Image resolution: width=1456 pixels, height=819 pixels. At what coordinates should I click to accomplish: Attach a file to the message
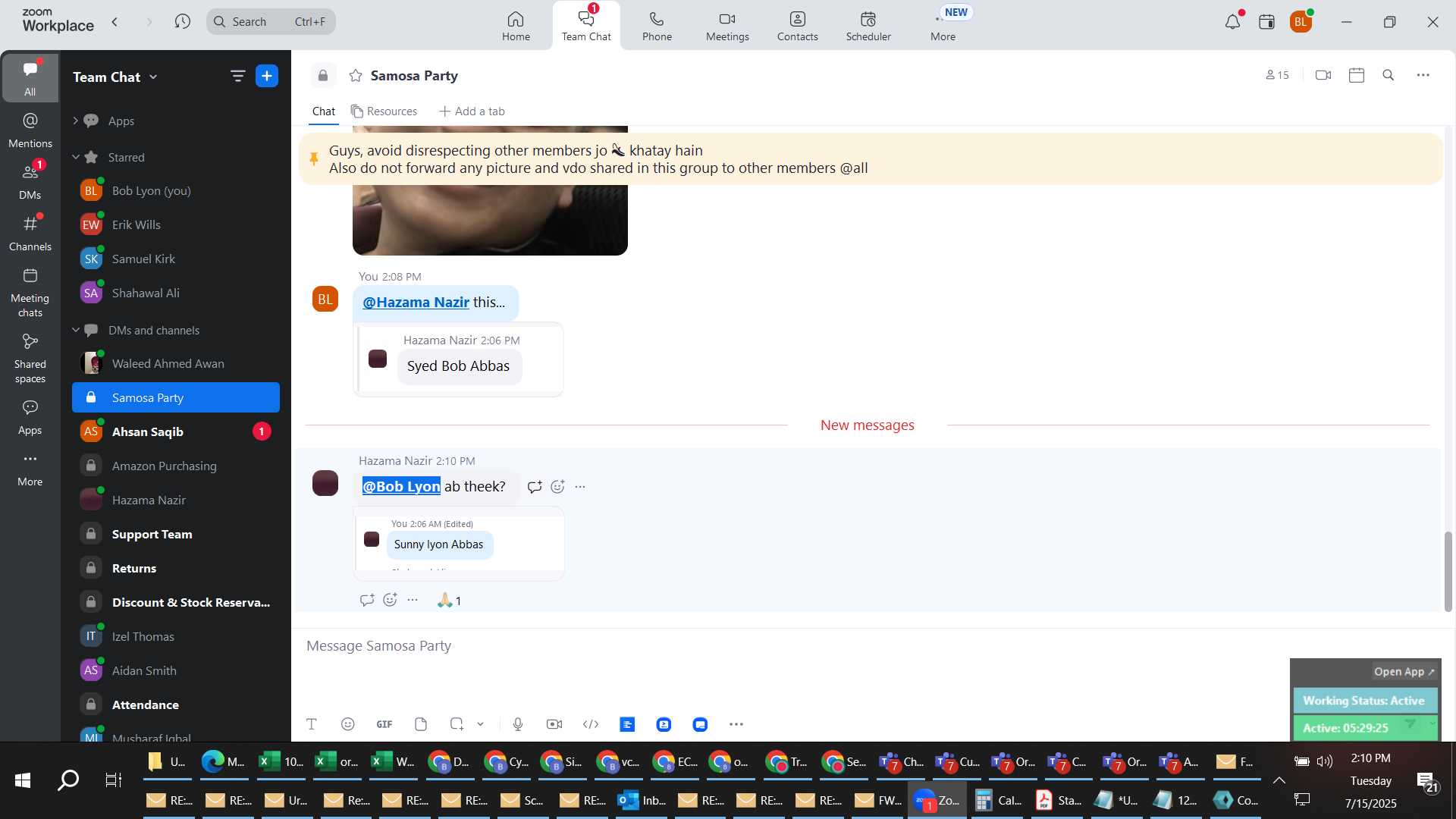[x=421, y=724]
